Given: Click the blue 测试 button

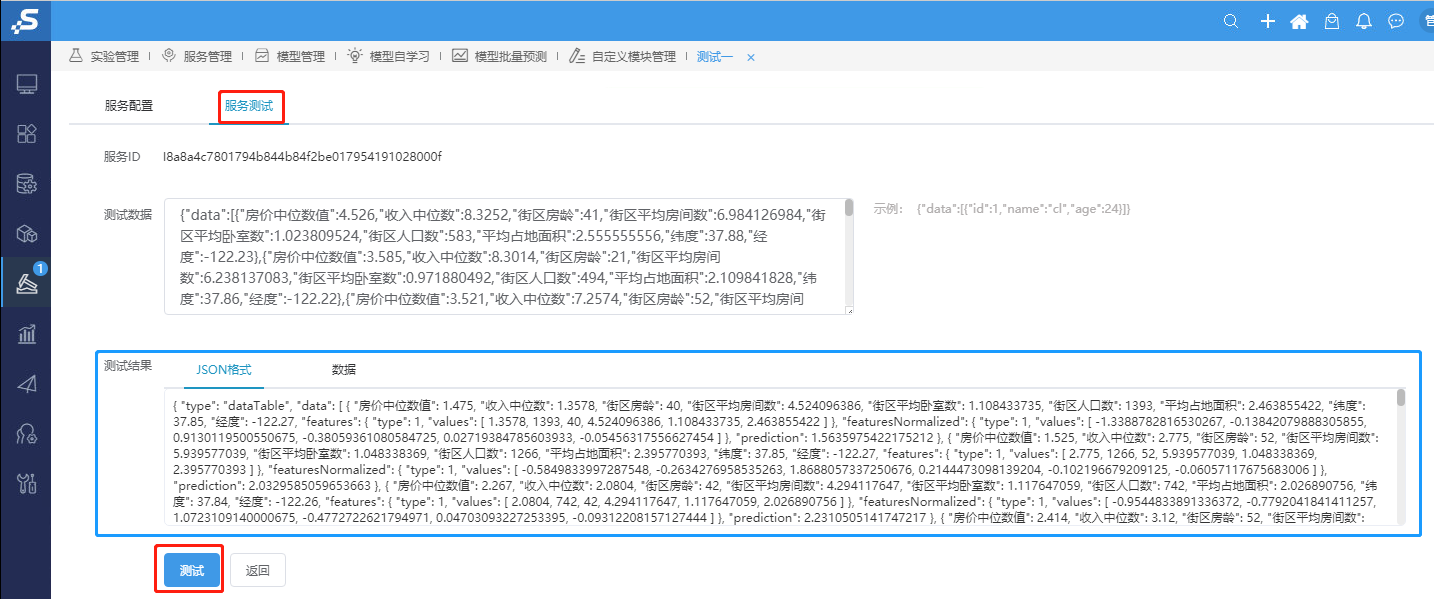Looking at the screenshot, I should click(192, 570).
